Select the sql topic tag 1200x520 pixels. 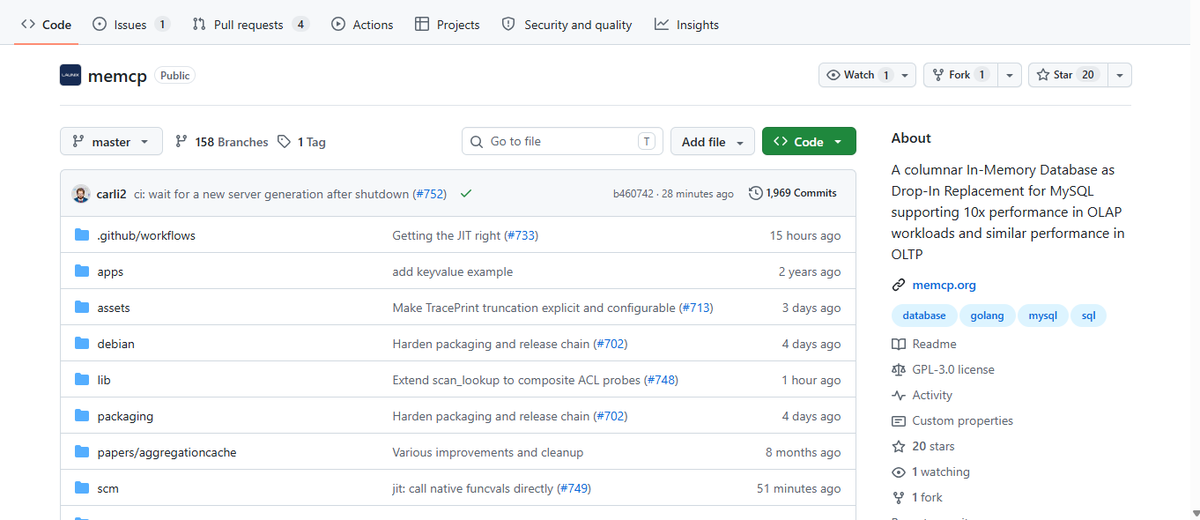[1089, 315]
